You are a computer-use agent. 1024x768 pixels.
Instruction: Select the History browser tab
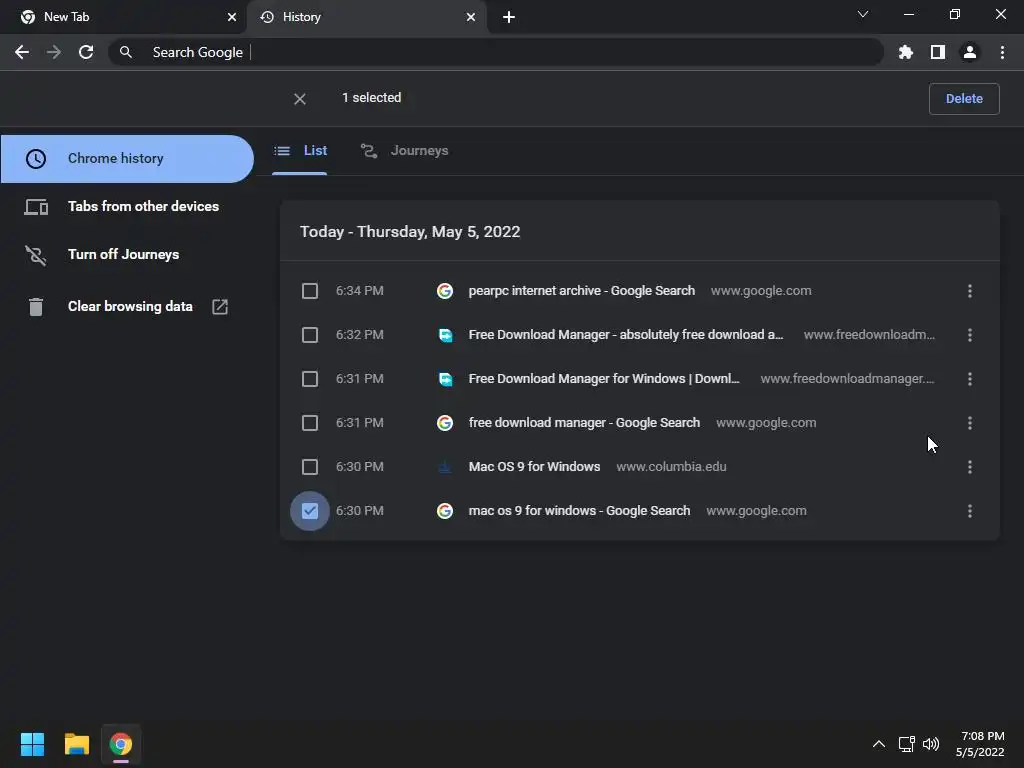pyautogui.click(x=367, y=17)
